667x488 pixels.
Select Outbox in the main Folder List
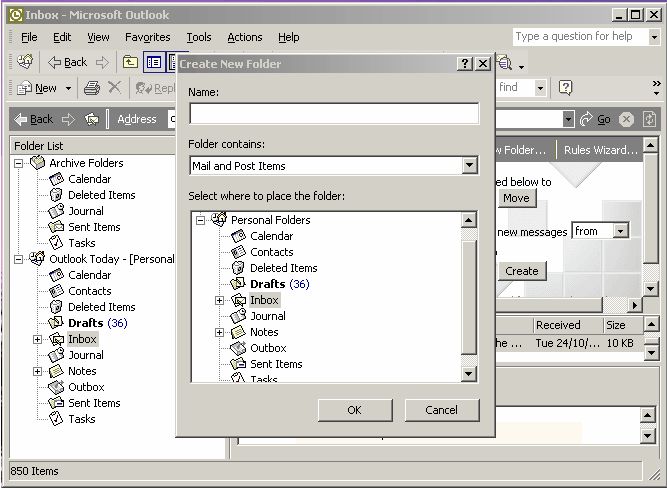[x=86, y=387]
